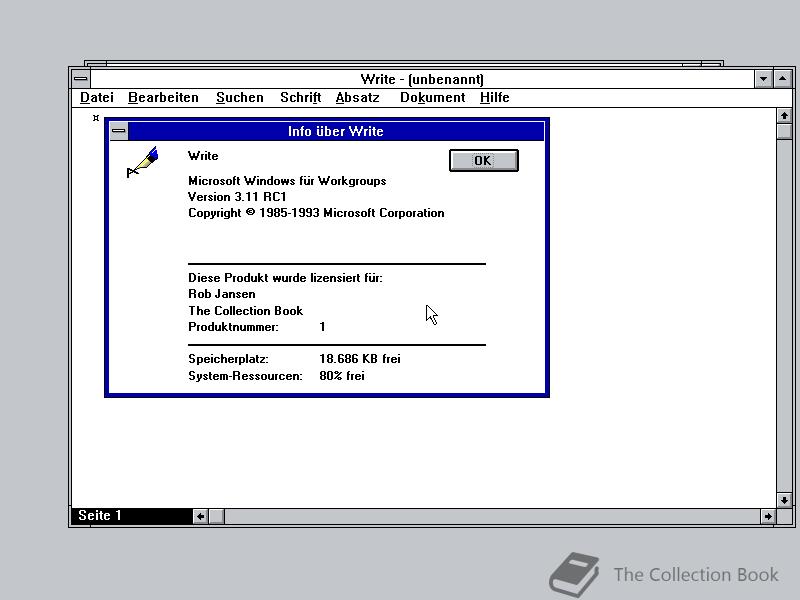The width and height of the screenshot is (800, 600).
Task: Click the 80% frei resources value
Action: [341, 376]
